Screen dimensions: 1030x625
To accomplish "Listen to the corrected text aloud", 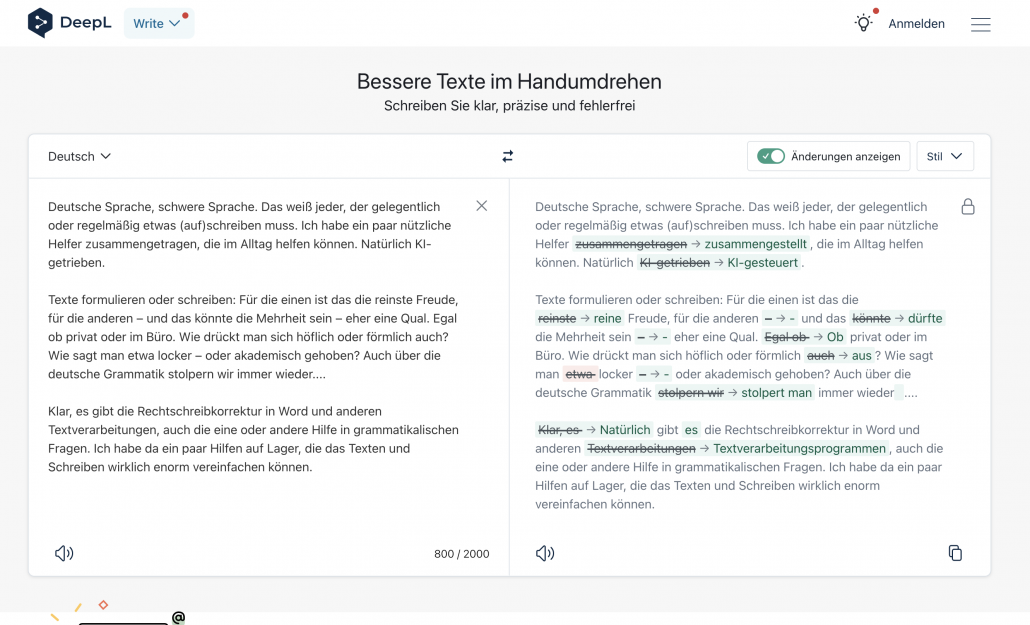I will click(x=543, y=552).
